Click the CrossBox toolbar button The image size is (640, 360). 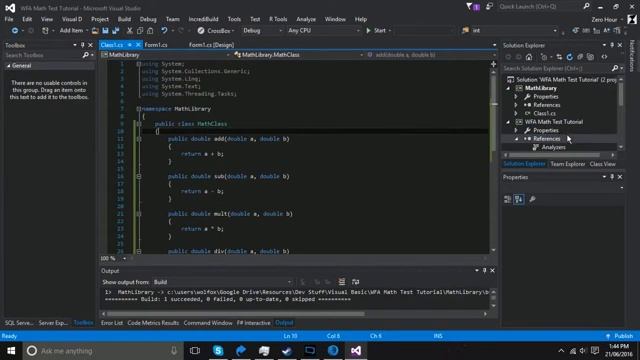click(x=216, y=31)
